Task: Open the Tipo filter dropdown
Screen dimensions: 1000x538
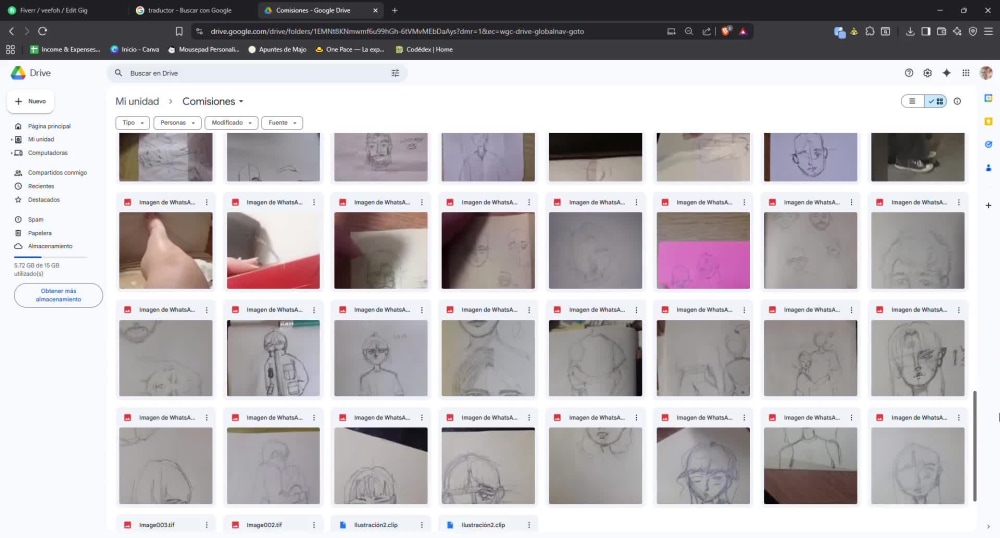Action: [132, 122]
